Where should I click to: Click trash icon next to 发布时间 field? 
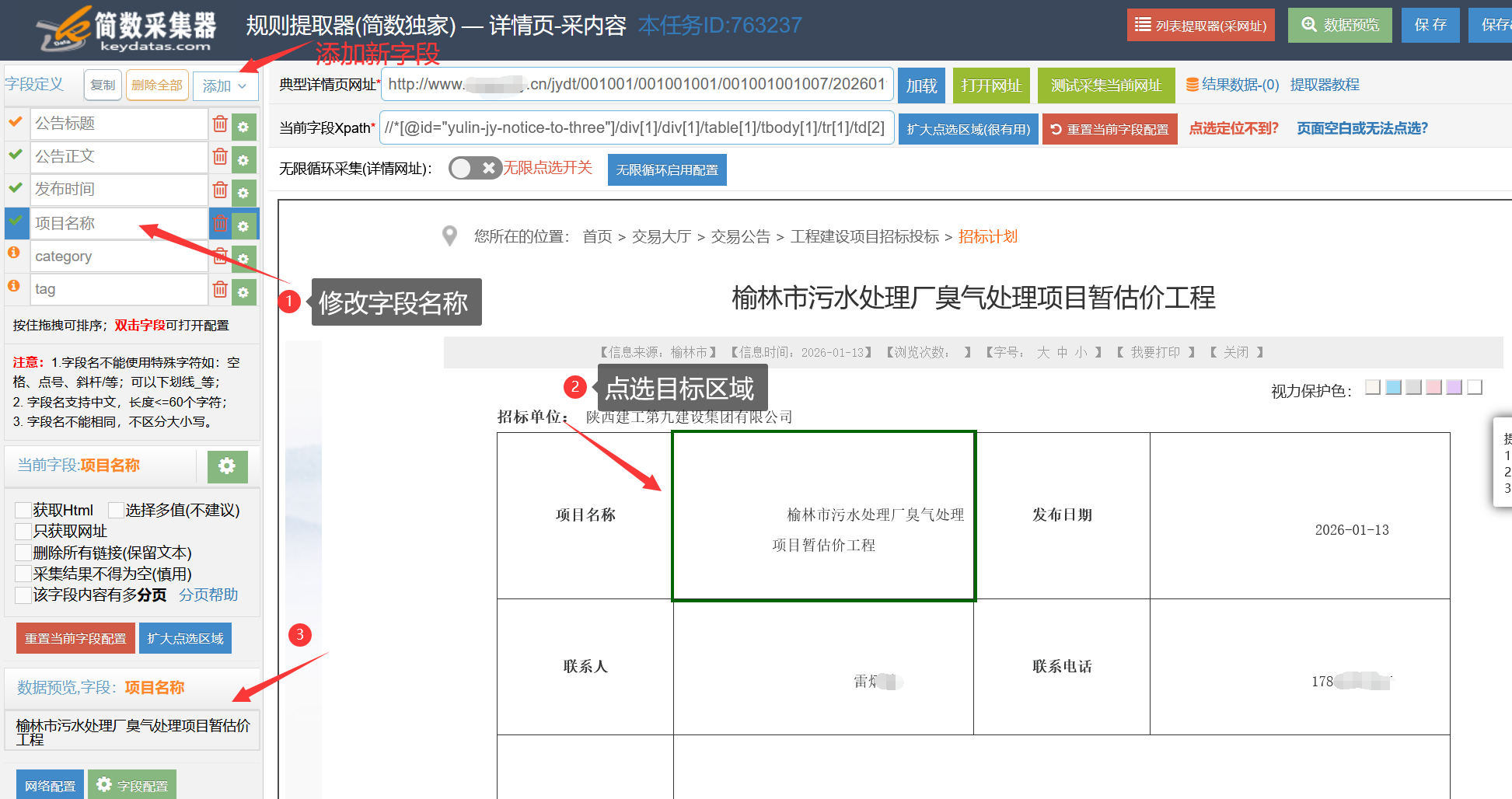[x=220, y=190]
